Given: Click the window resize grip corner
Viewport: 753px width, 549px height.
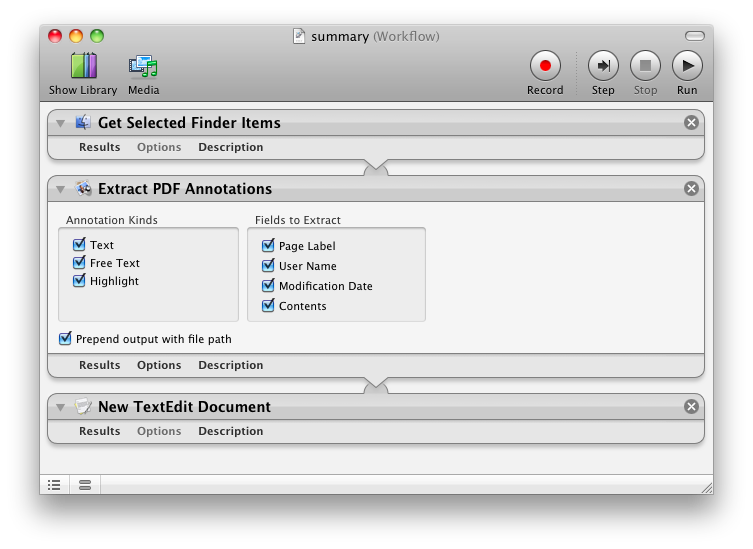Looking at the screenshot, I should click(706, 488).
